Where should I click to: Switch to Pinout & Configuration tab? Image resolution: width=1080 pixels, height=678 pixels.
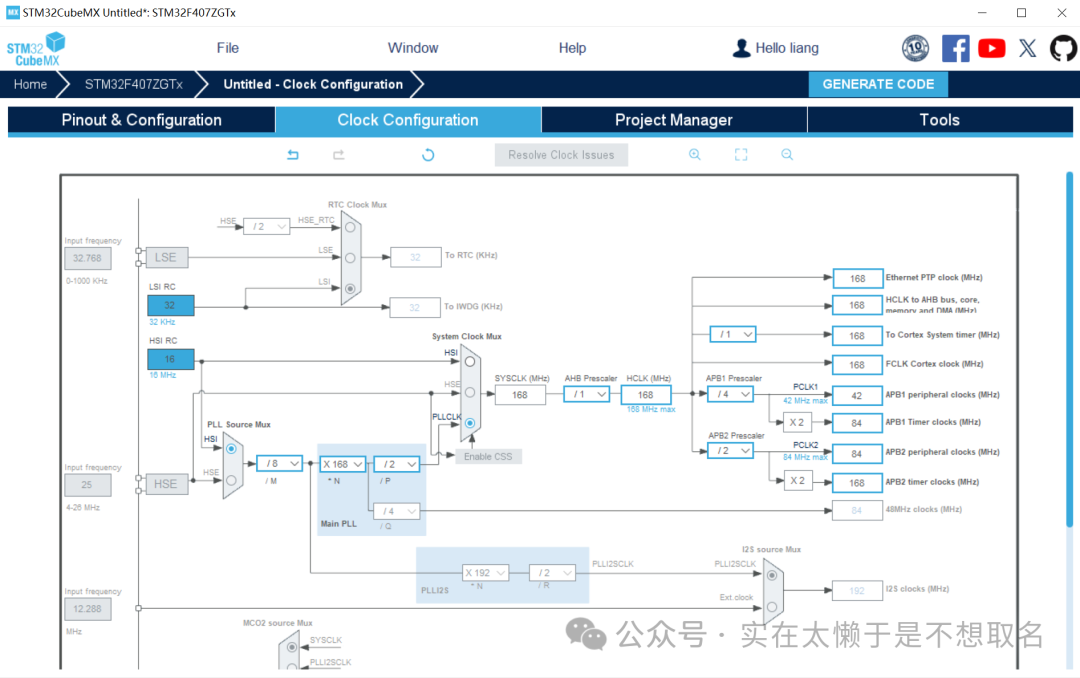pos(141,120)
